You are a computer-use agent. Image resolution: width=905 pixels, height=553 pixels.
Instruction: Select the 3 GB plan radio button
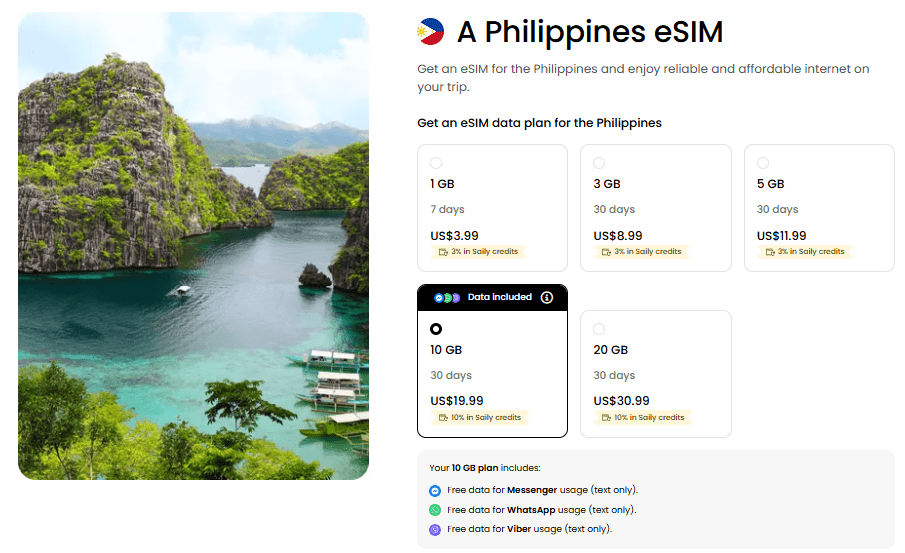tap(599, 163)
